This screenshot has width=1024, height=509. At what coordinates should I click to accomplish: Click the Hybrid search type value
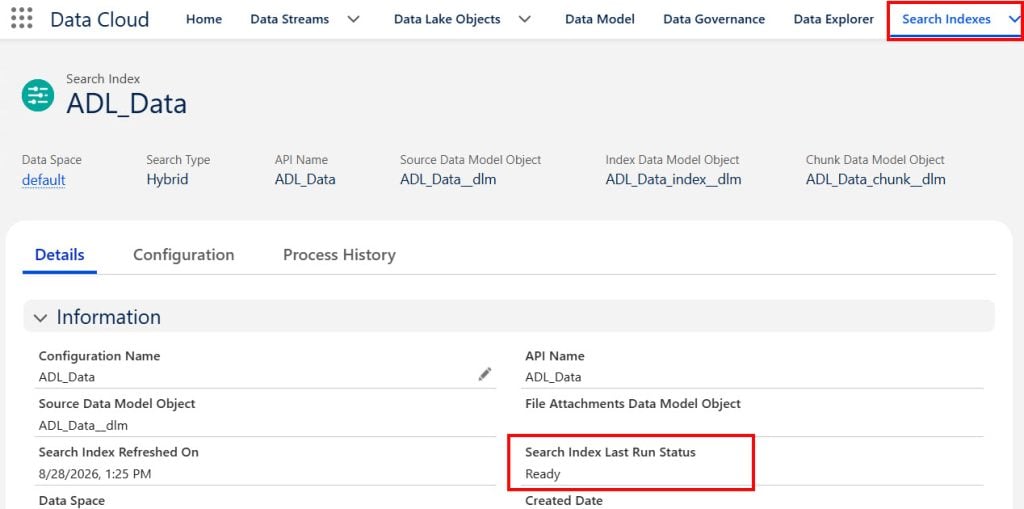click(167, 179)
